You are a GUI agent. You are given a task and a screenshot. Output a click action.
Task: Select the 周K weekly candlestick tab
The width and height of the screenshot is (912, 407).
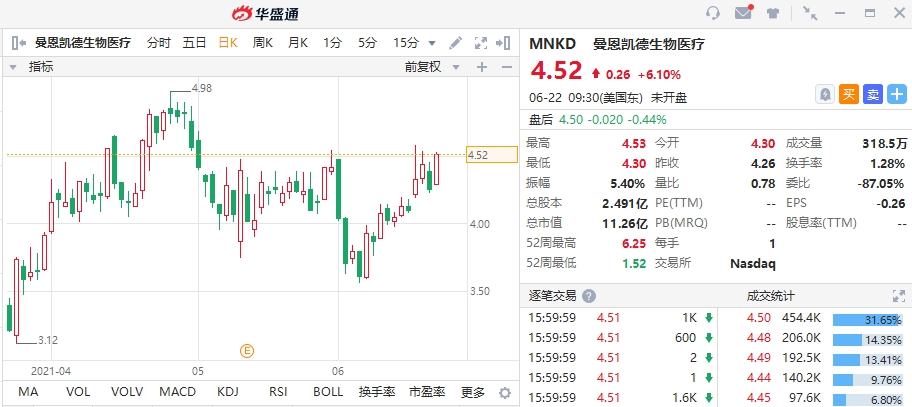coord(262,42)
